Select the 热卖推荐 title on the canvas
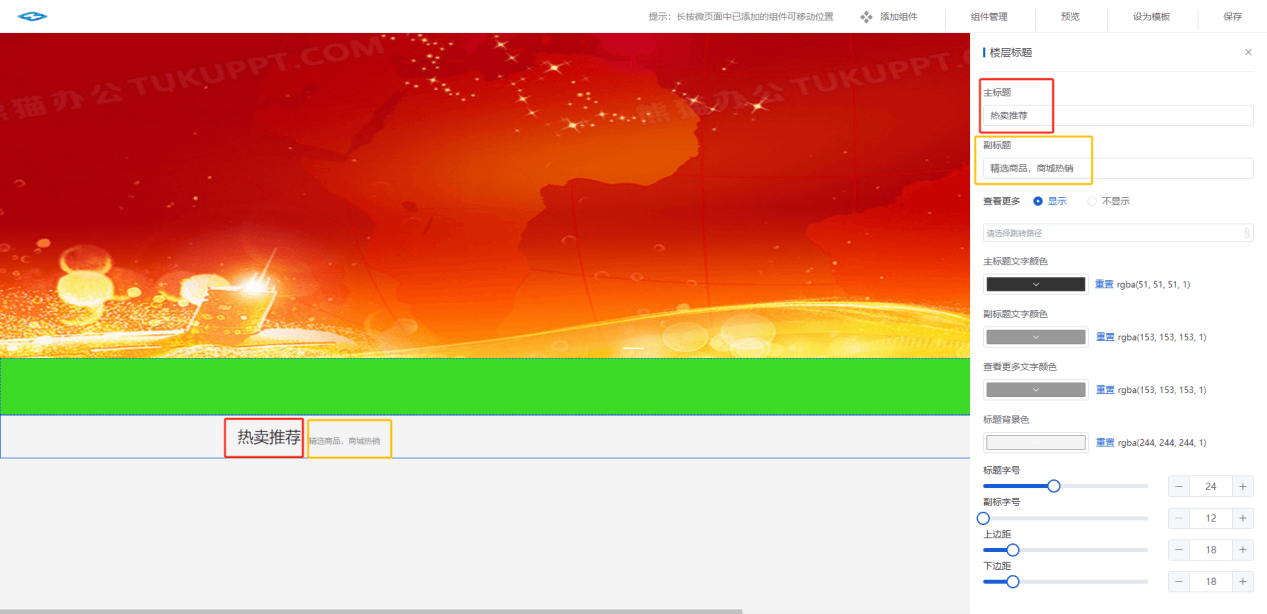 tap(268, 437)
